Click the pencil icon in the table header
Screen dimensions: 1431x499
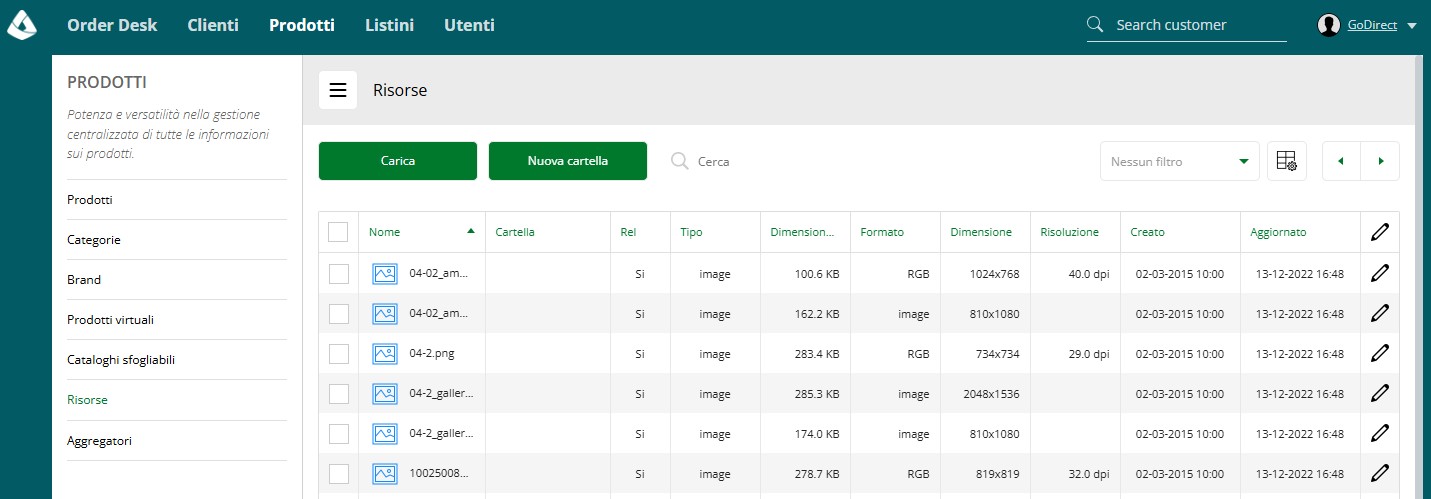tap(1380, 232)
